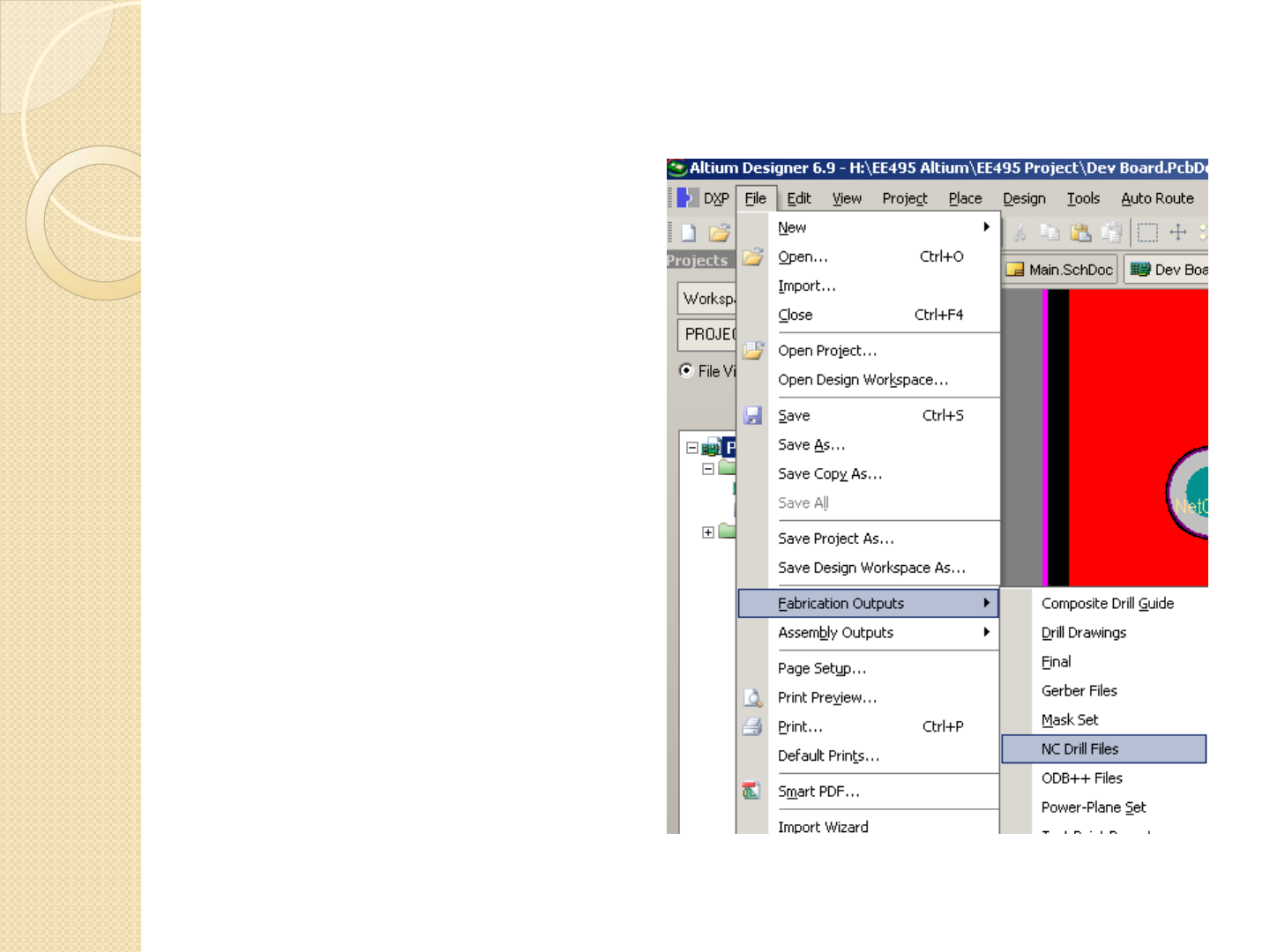Expand the New submenu arrow
The width and height of the screenshot is (1270, 952).
pos(986,227)
